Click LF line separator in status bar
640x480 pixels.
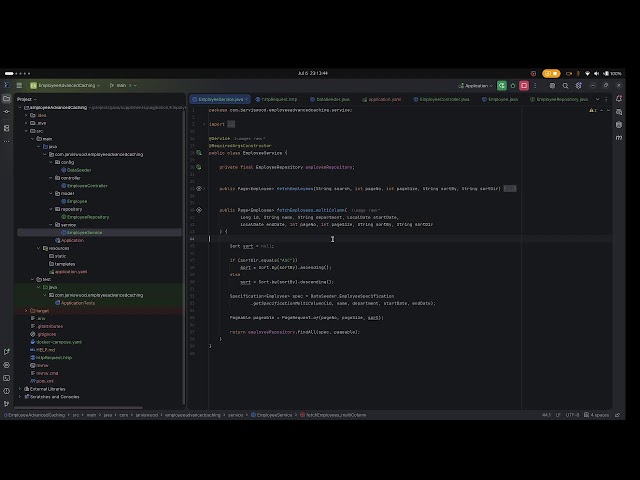tap(558, 415)
